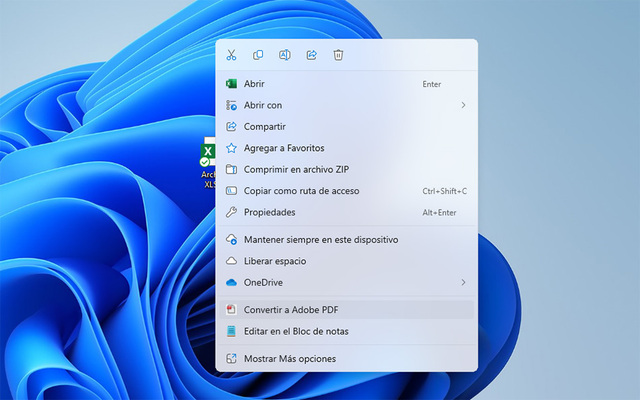The image size is (640, 400).
Task: Open Propiedades from the context menu
Action: [x=347, y=212]
